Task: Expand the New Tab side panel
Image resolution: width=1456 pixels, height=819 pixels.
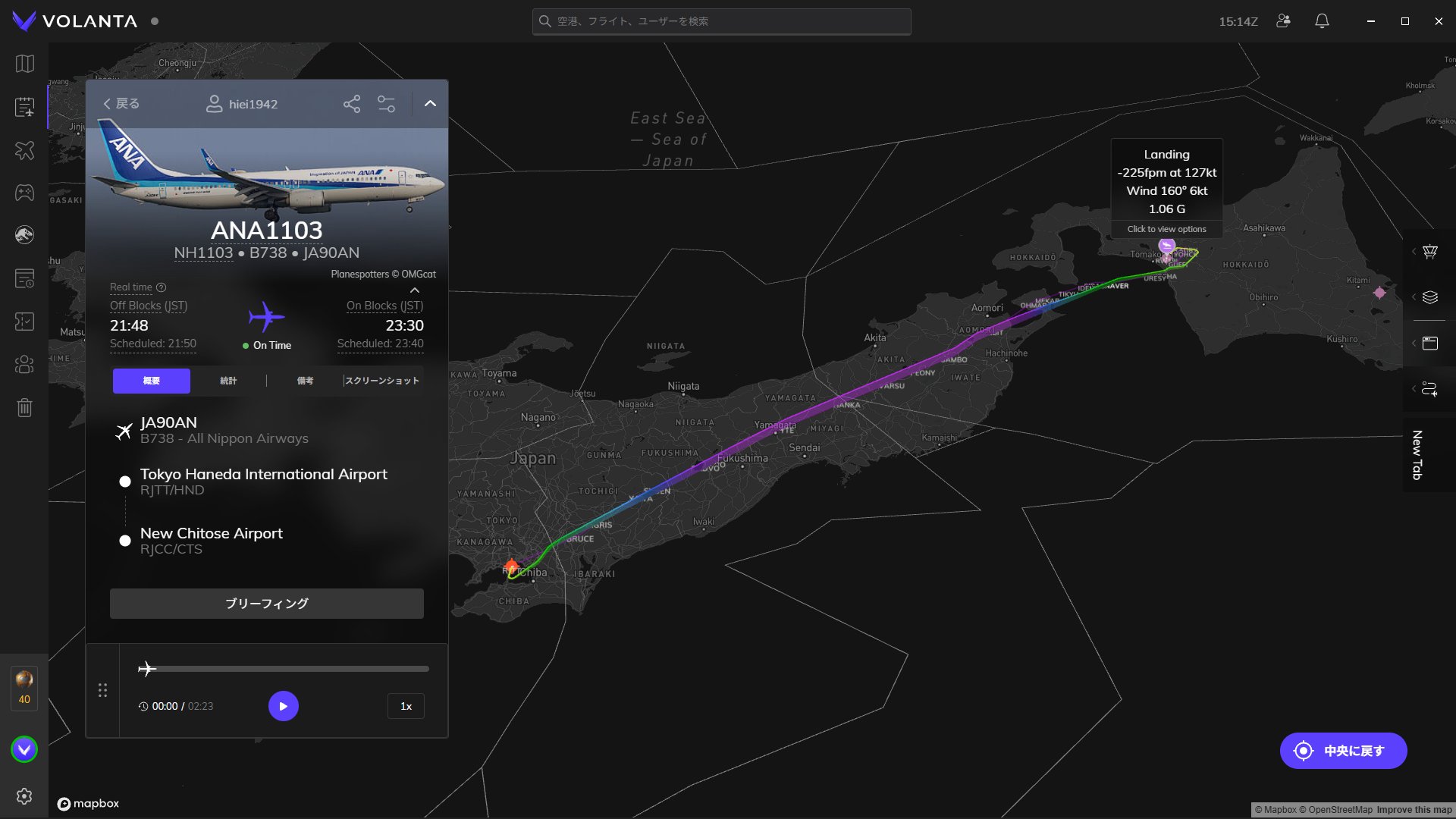Action: click(1417, 455)
